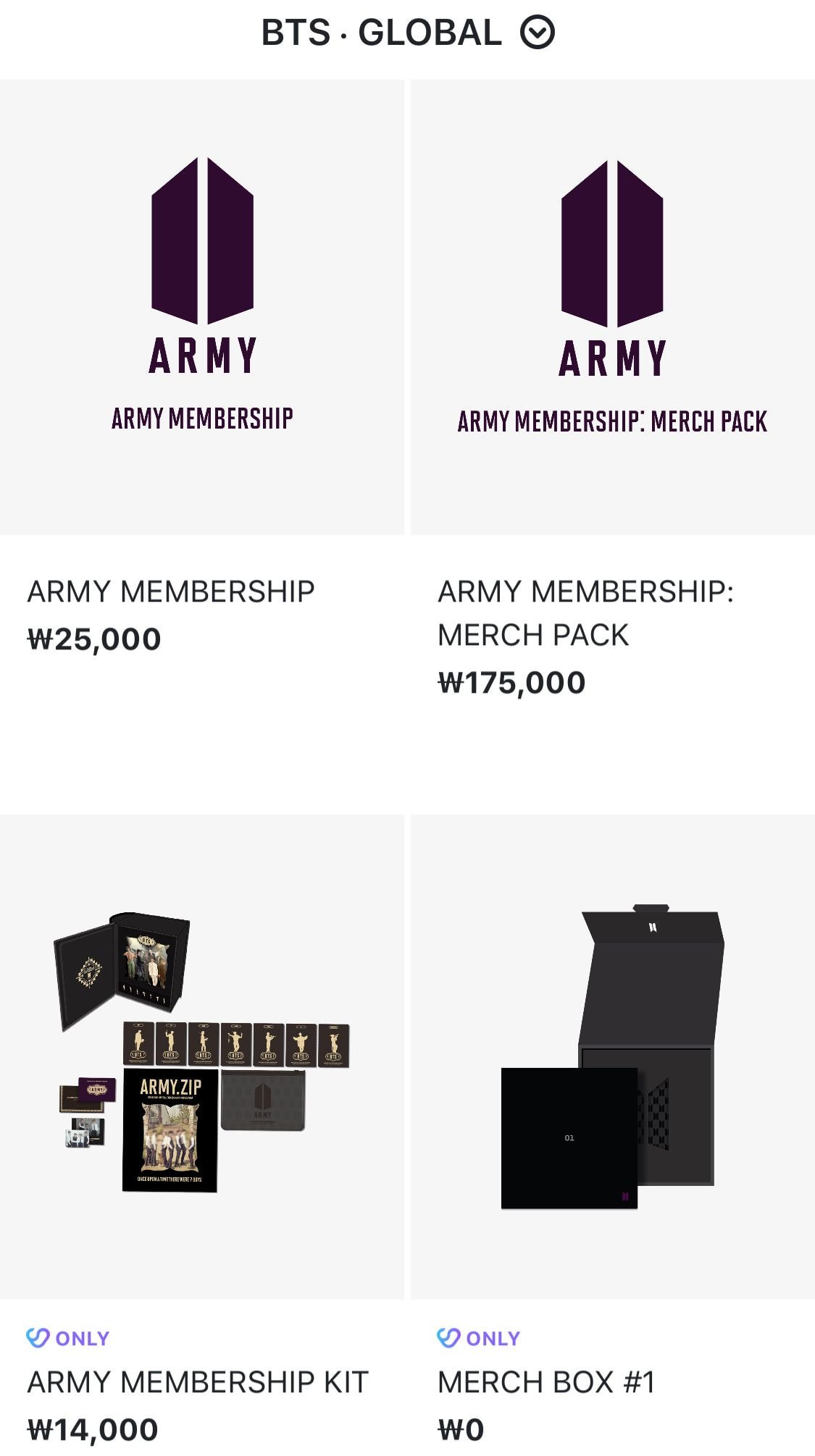The width and height of the screenshot is (815, 1456).
Task: Tap the ₩175,000 price of MERCH PACK
Action: point(511,683)
